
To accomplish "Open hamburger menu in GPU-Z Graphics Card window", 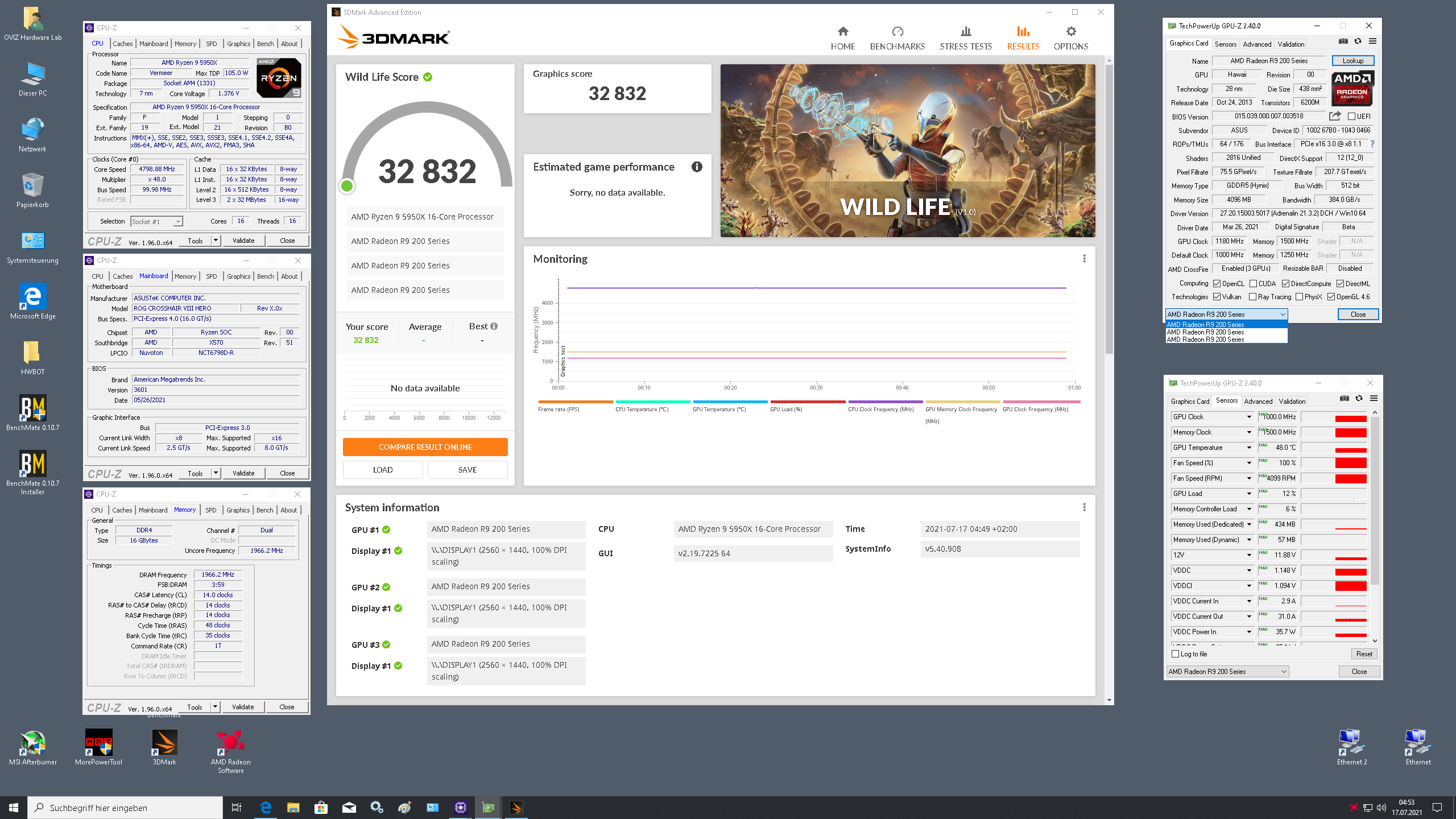I will (x=1372, y=42).
